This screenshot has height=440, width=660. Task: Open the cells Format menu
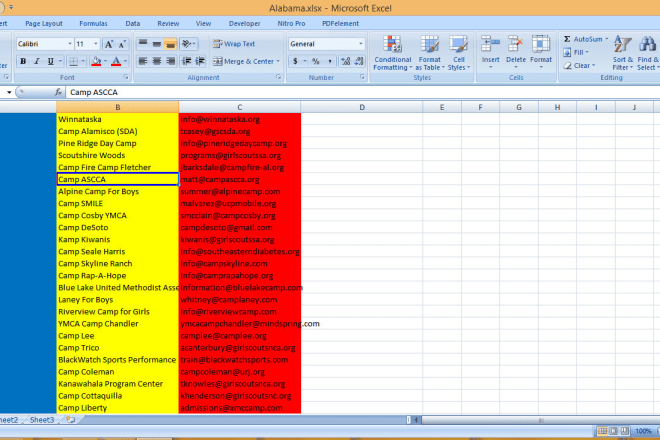541,53
